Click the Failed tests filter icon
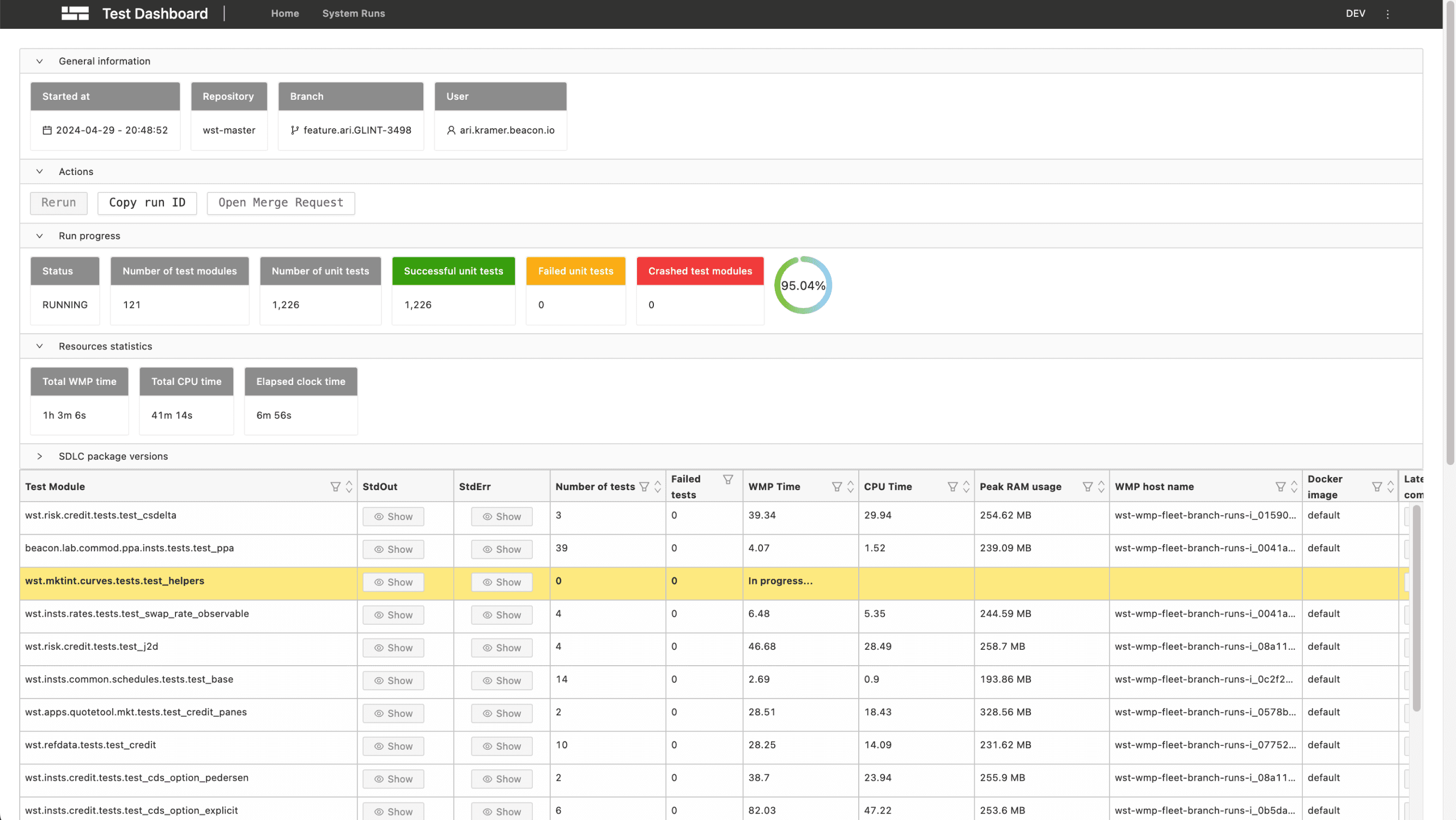Screen dimensions: 1456x820 tap(728, 479)
